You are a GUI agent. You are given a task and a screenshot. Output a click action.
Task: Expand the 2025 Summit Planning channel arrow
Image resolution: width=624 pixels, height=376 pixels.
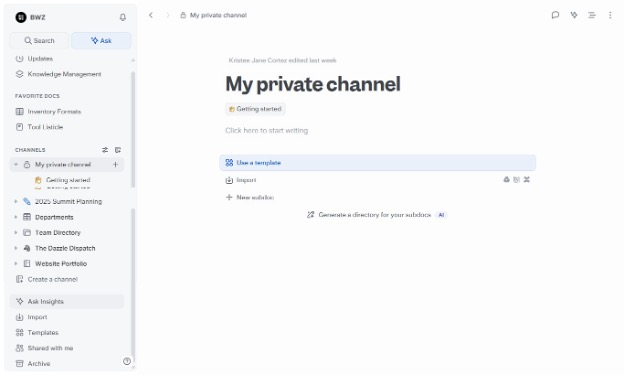(16, 201)
